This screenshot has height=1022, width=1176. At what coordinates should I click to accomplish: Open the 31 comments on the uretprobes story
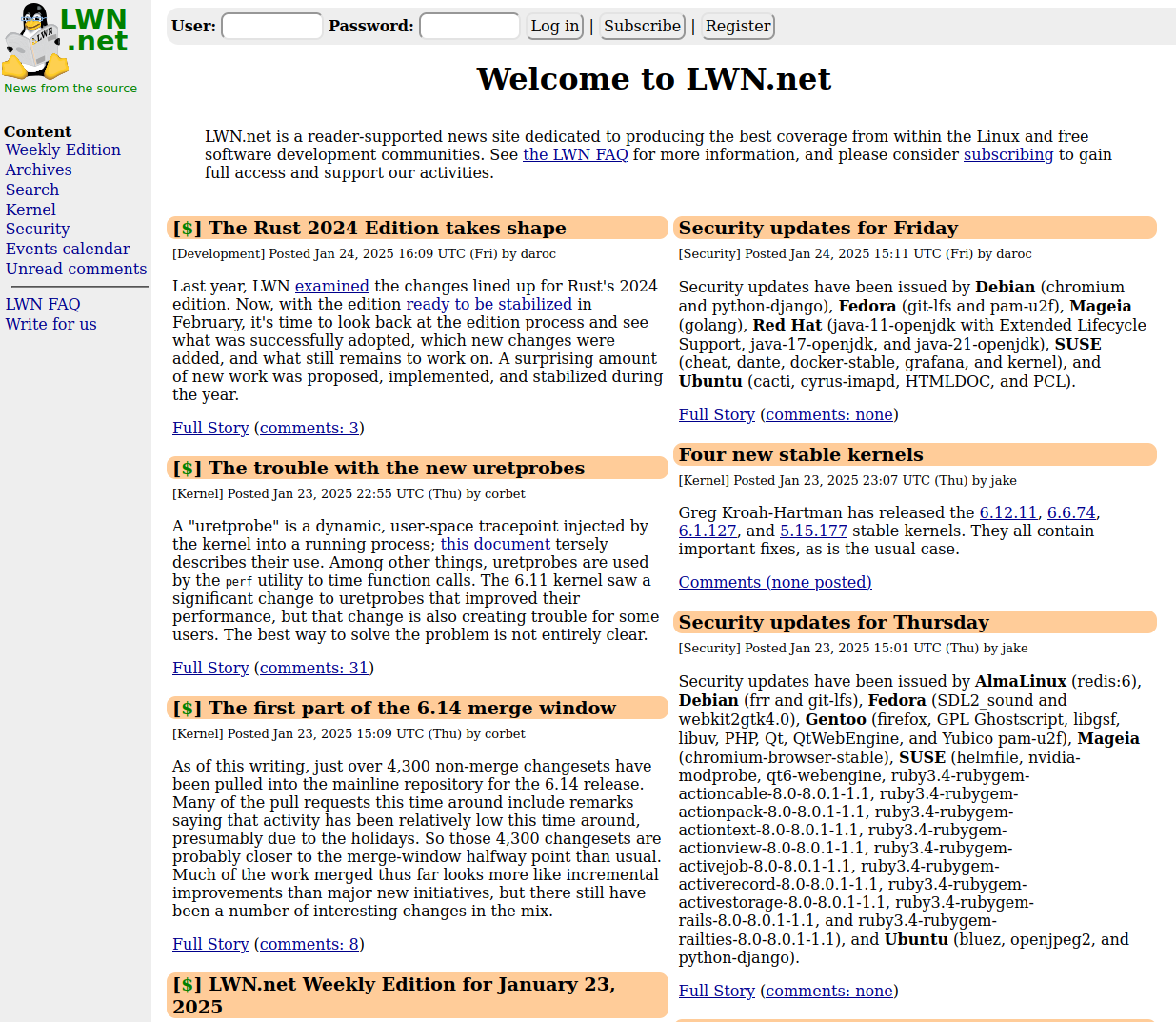313,668
